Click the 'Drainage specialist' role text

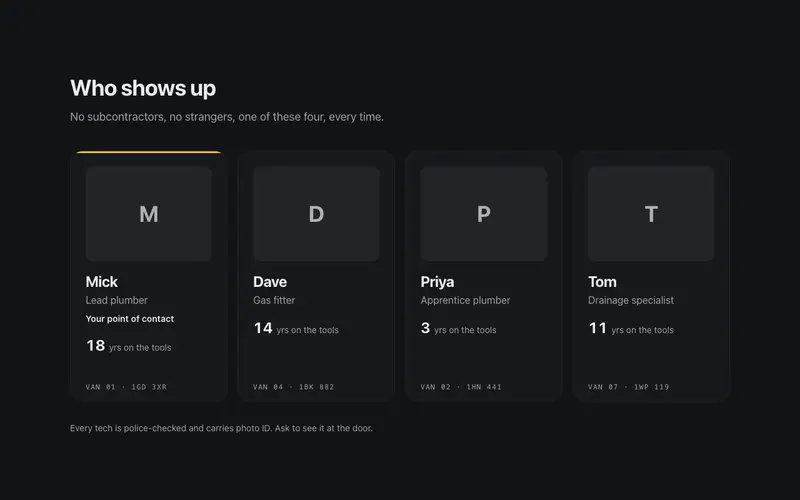coord(631,301)
